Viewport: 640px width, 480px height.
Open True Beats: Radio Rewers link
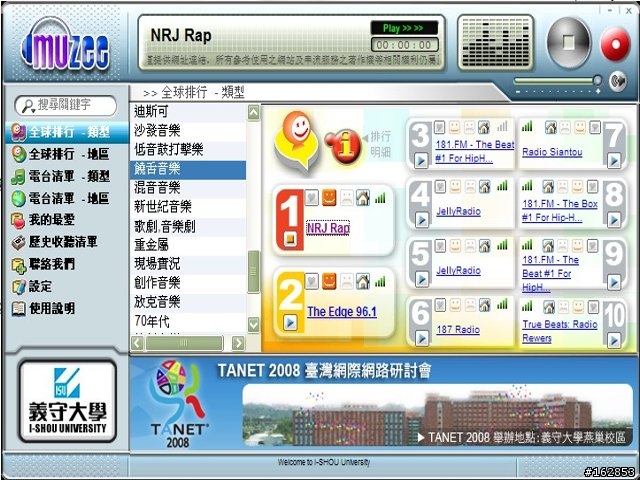pos(560,331)
